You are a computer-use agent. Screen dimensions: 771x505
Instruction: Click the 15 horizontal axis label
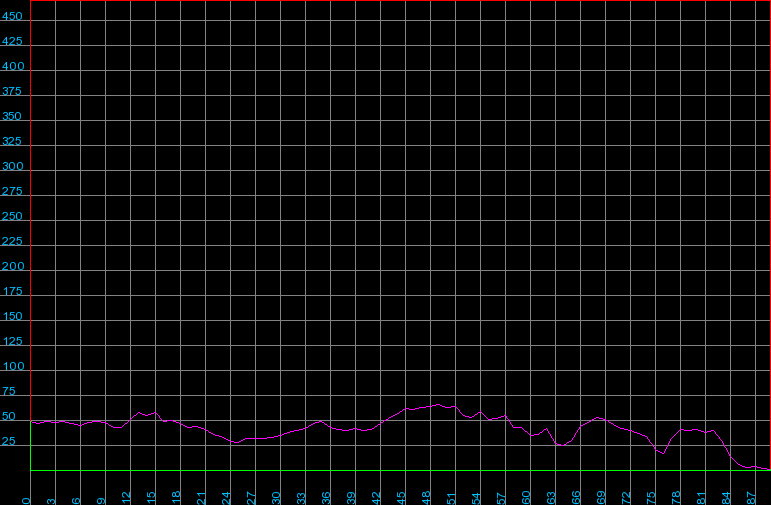[151, 498]
